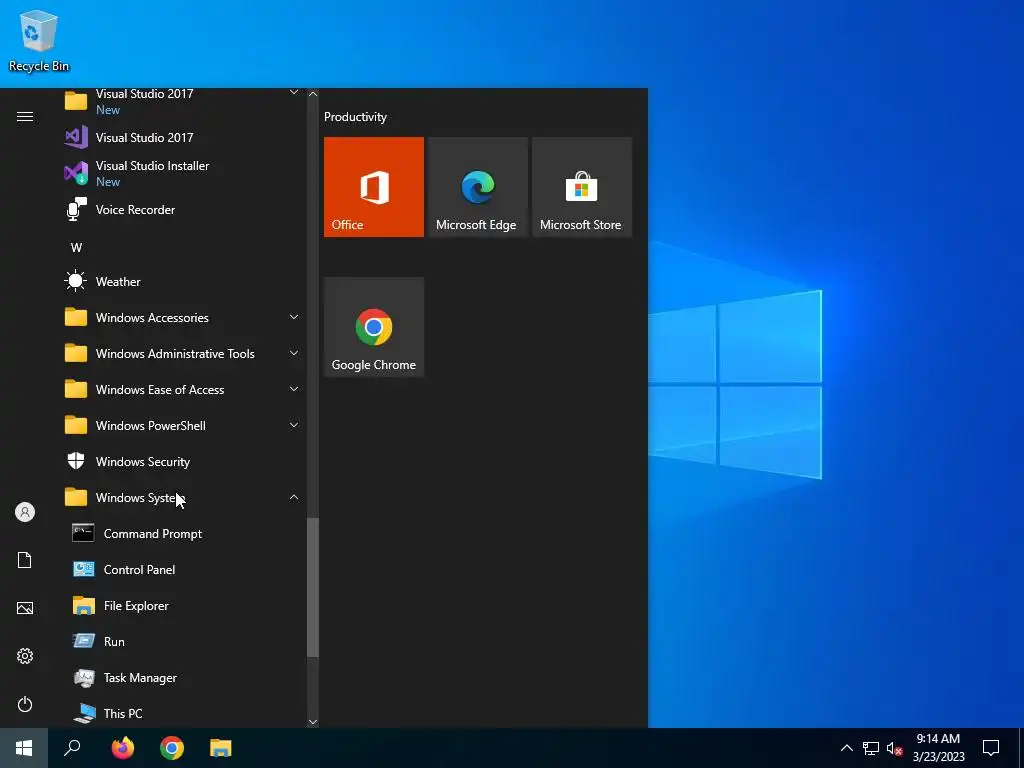This screenshot has width=1024, height=768.
Task: Open File Explorer from Windows System list
Action: pyautogui.click(x=183, y=605)
